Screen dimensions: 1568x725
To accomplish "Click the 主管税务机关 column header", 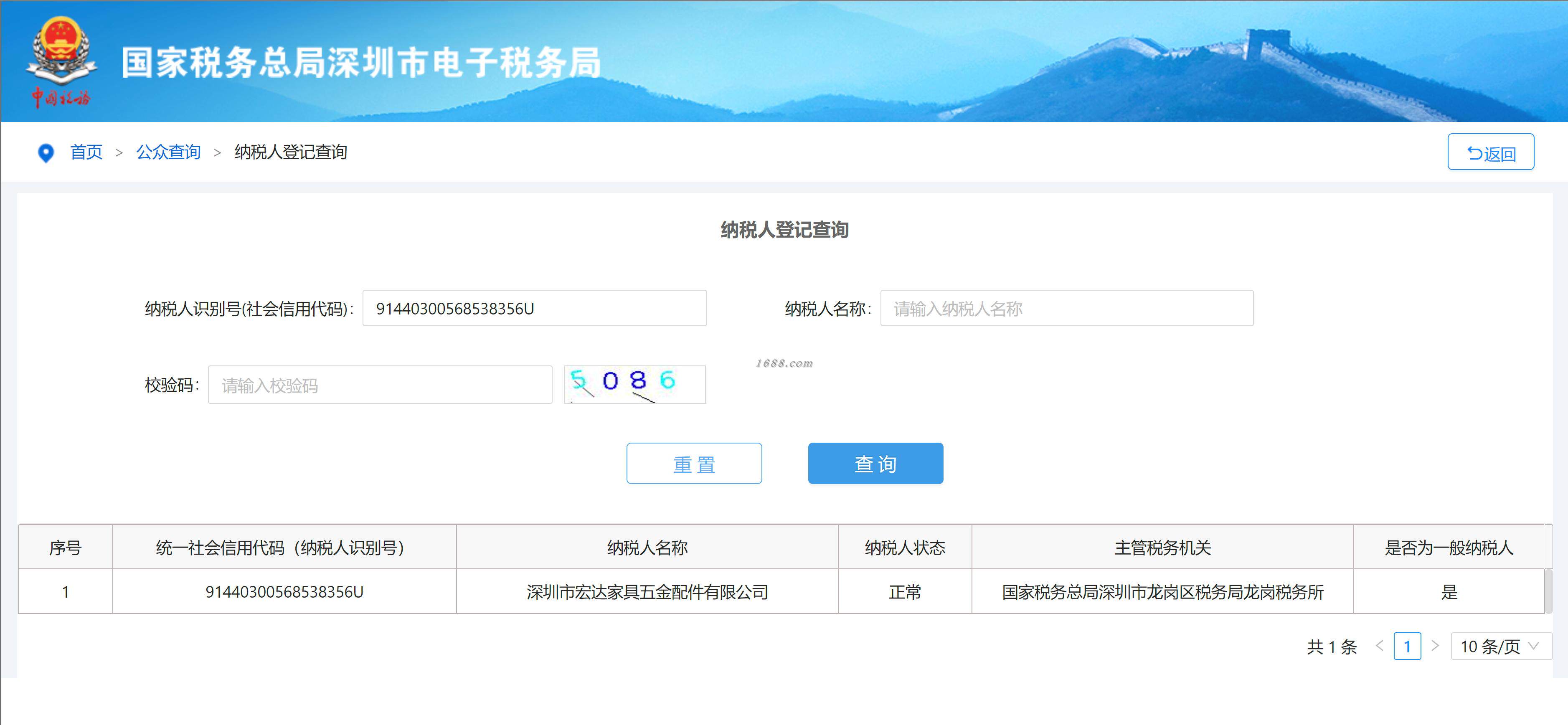I will (x=1162, y=547).
